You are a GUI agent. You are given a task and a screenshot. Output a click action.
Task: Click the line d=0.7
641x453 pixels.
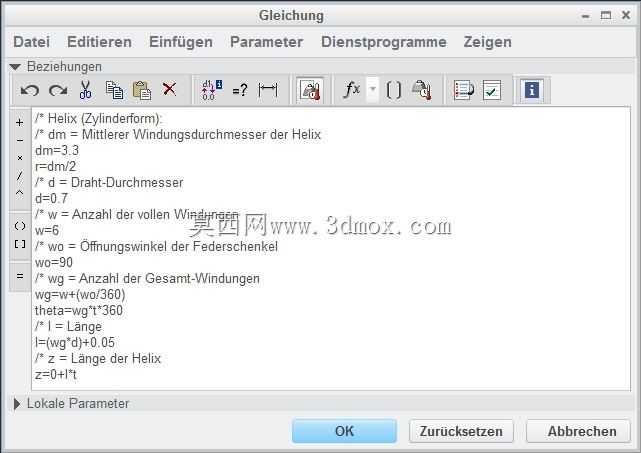pyautogui.click(x=52, y=199)
